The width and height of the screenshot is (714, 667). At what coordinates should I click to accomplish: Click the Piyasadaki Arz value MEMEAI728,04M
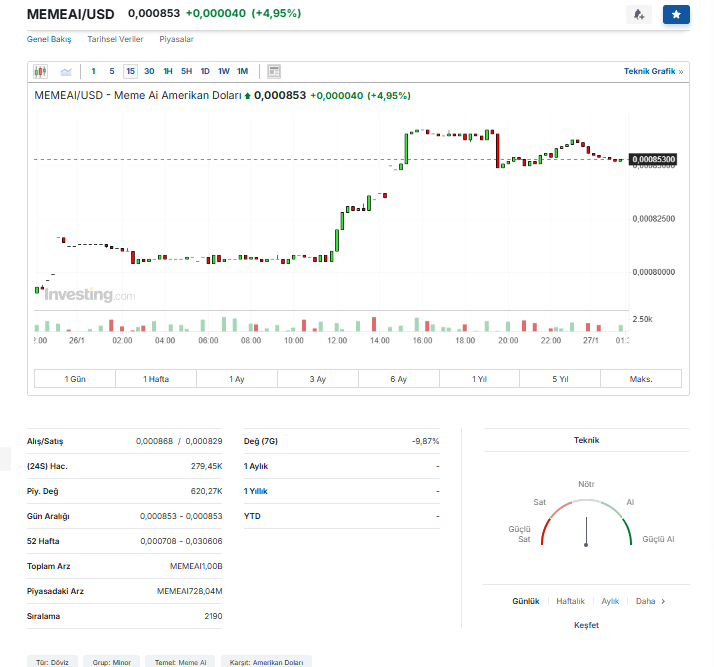(190, 591)
